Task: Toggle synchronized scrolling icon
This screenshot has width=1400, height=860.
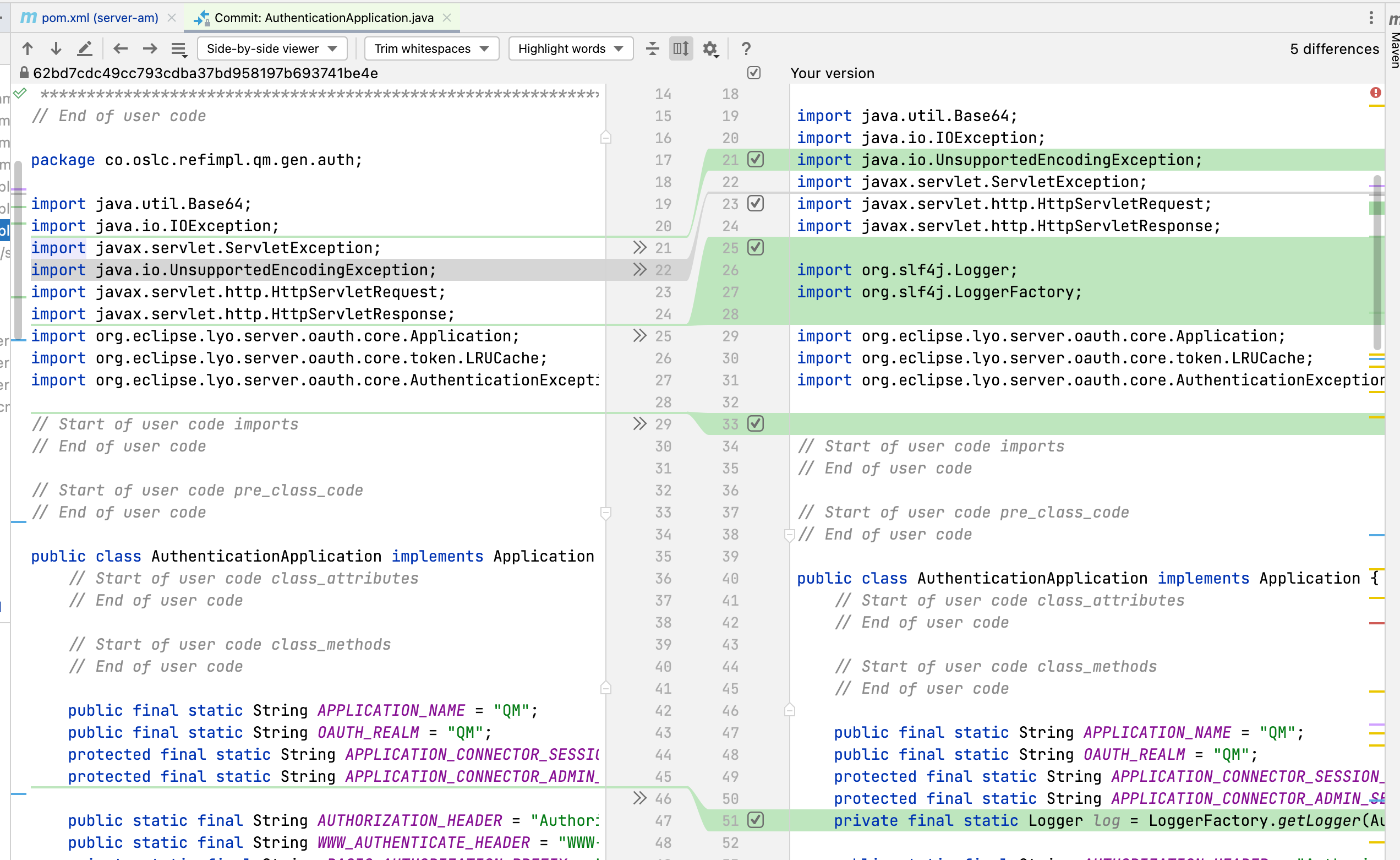Action: 680,48
